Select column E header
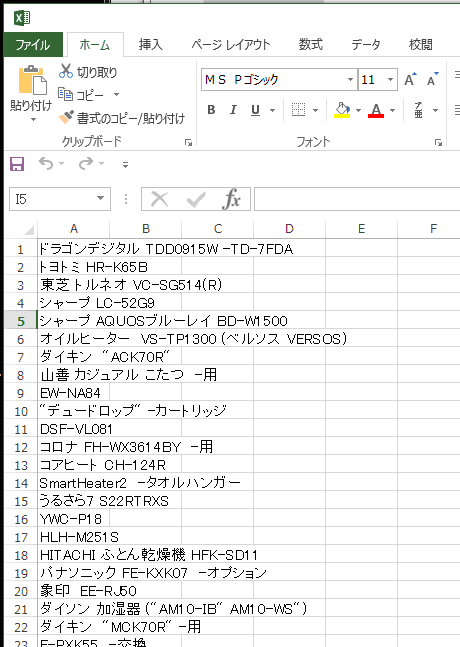Image resolution: width=460 pixels, height=647 pixels. pyautogui.click(x=361, y=229)
